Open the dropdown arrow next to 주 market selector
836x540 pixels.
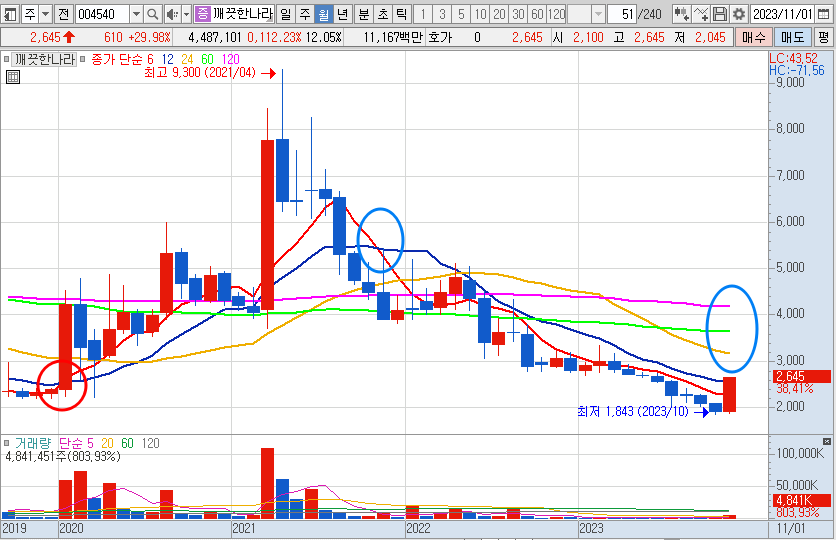[46, 14]
